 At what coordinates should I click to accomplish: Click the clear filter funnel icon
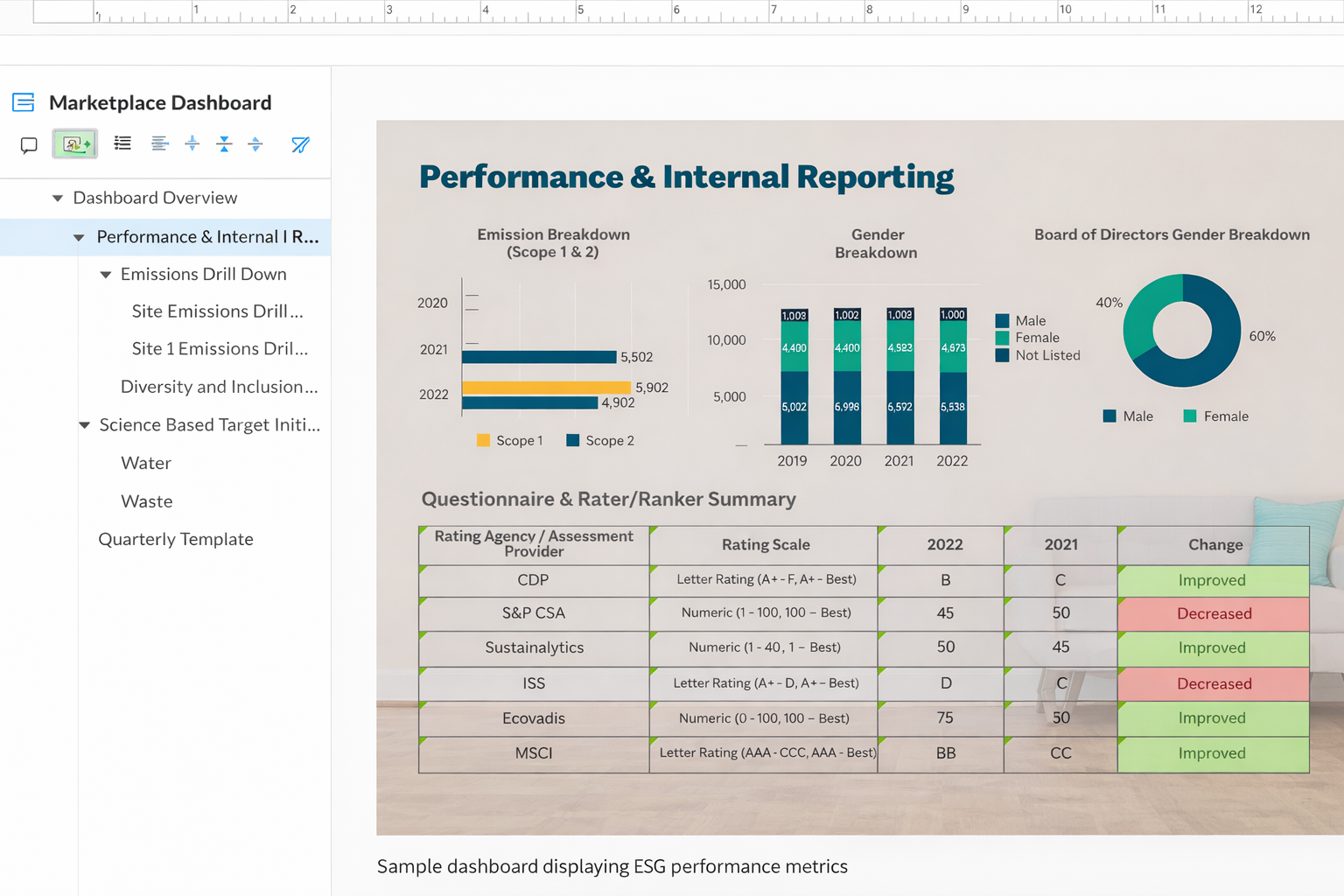(300, 144)
